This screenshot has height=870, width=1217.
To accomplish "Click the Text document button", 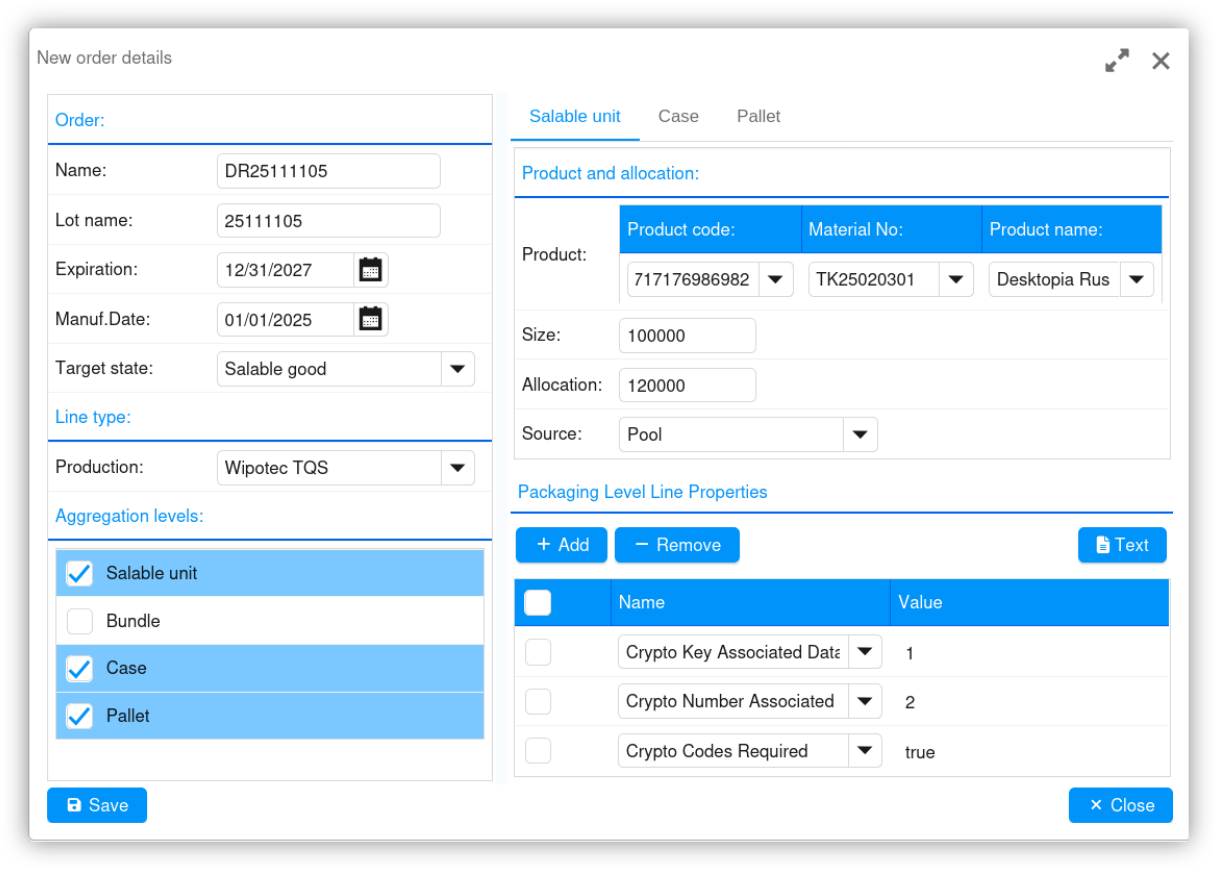I will (x=1121, y=545).
